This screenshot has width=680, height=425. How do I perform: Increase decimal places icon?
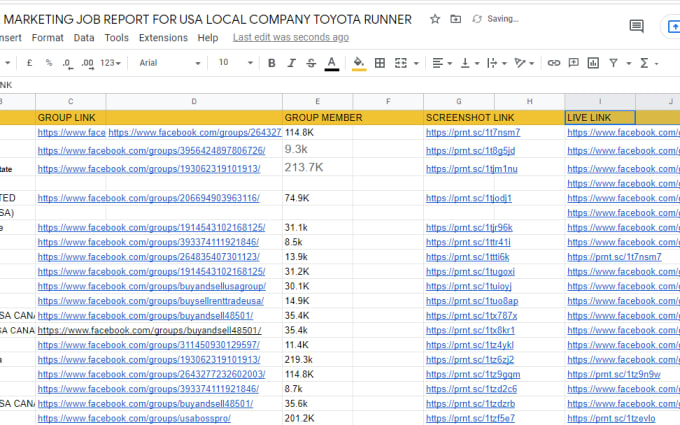(x=88, y=63)
